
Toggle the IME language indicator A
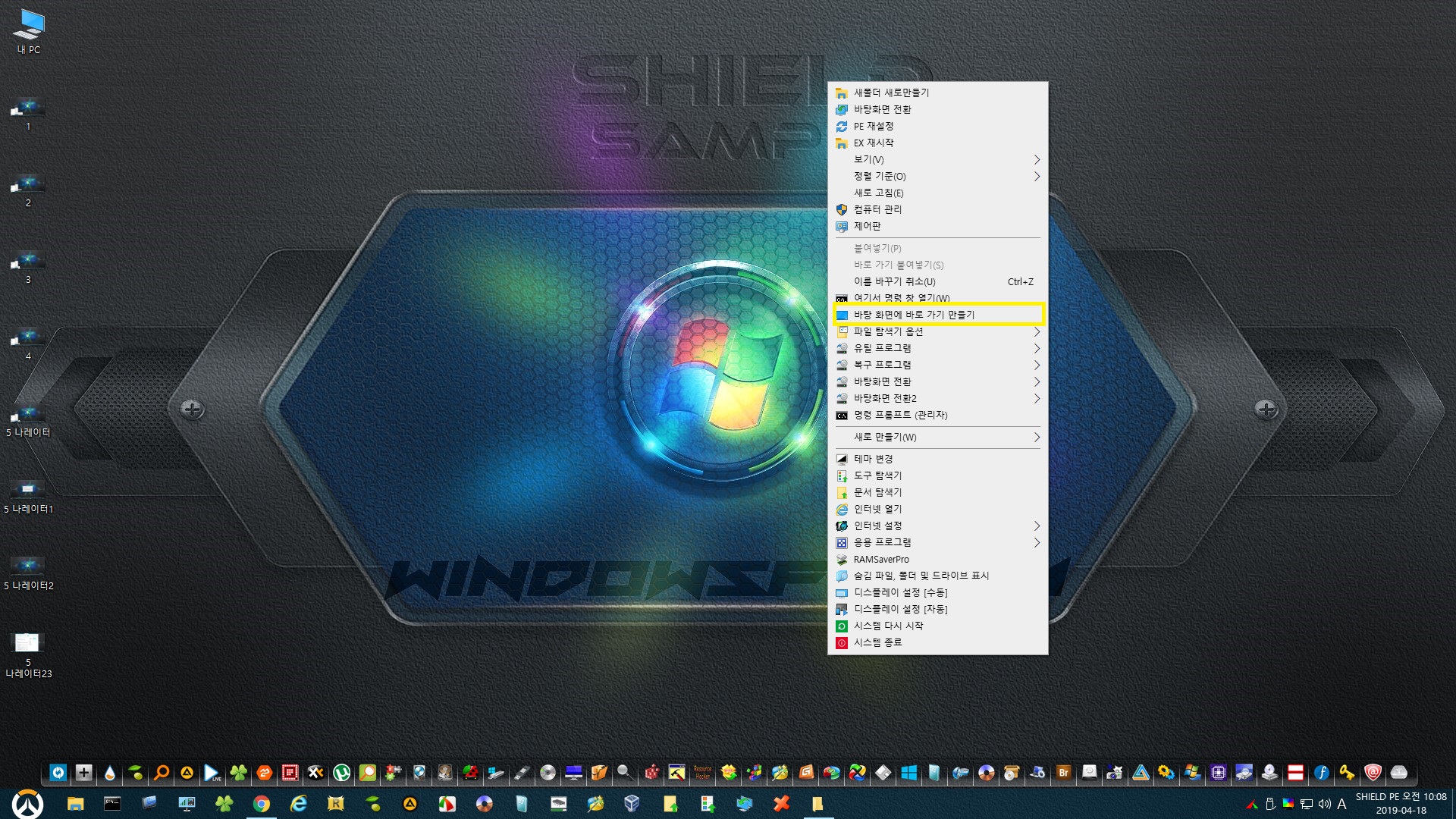1341,804
